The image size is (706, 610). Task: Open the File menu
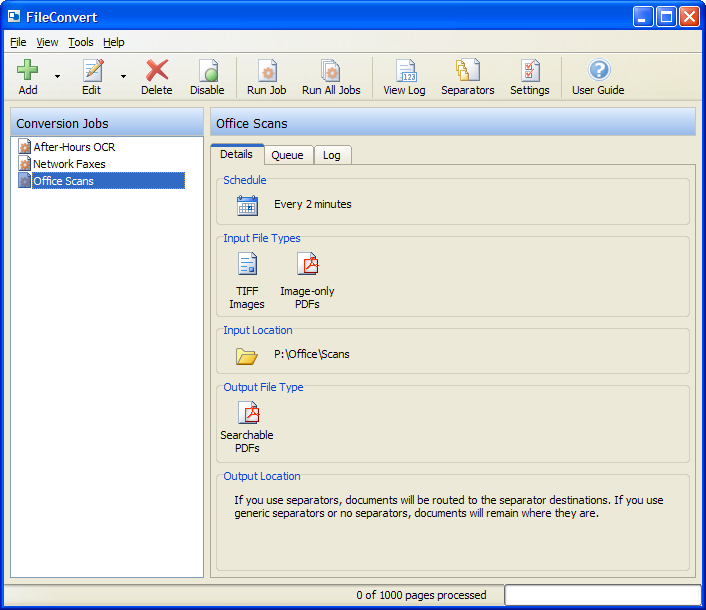pos(18,42)
